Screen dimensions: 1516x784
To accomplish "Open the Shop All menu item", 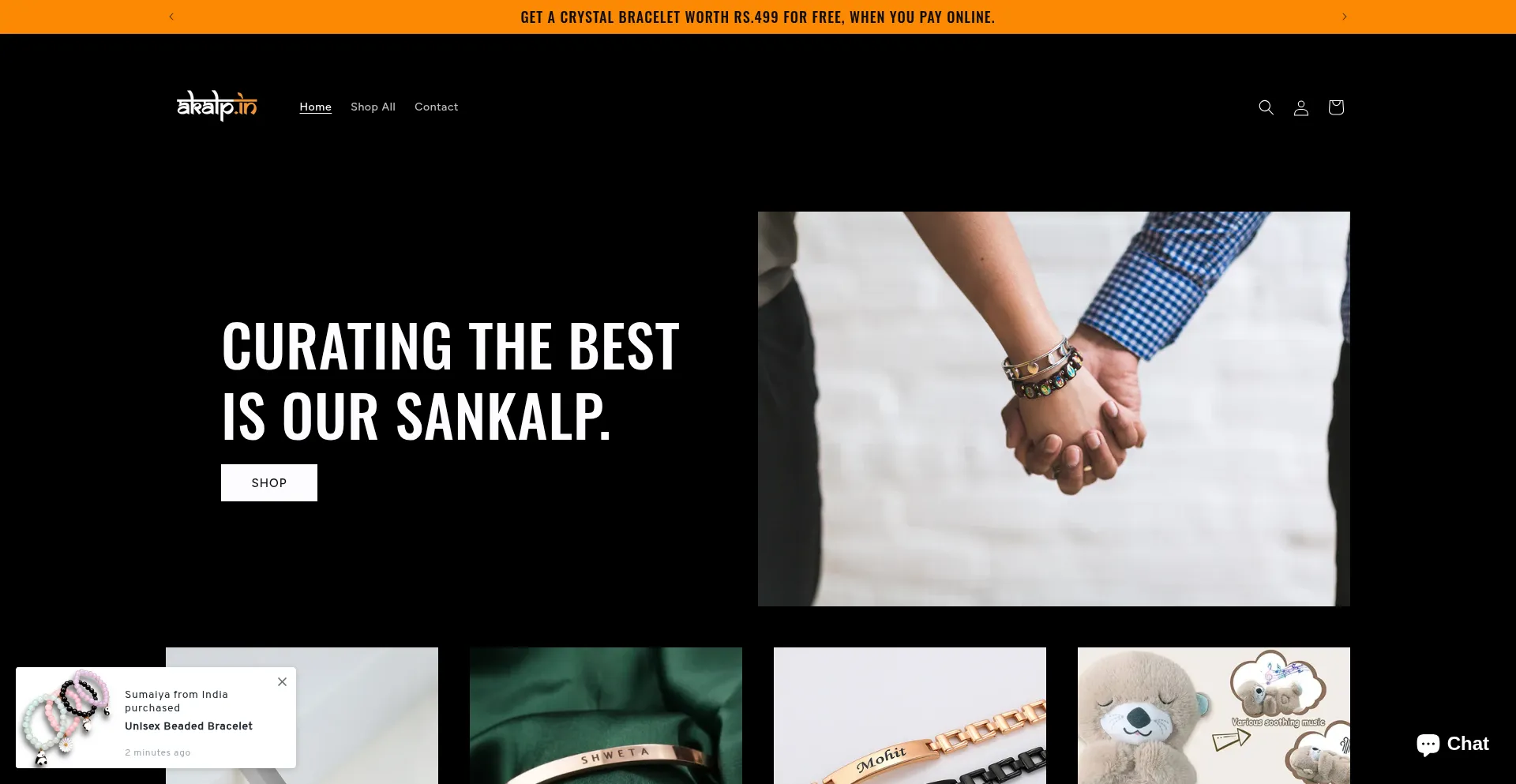I will (373, 107).
